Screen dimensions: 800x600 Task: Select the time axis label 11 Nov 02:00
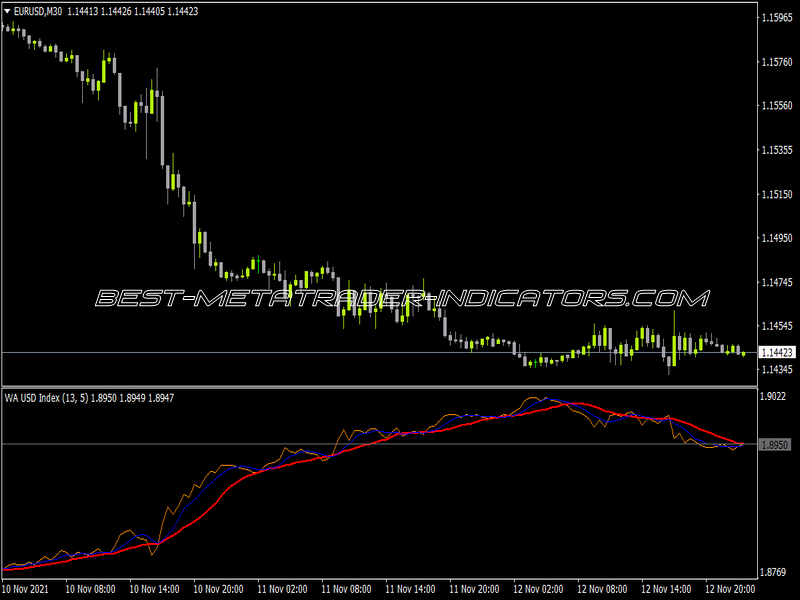coord(282,589)
